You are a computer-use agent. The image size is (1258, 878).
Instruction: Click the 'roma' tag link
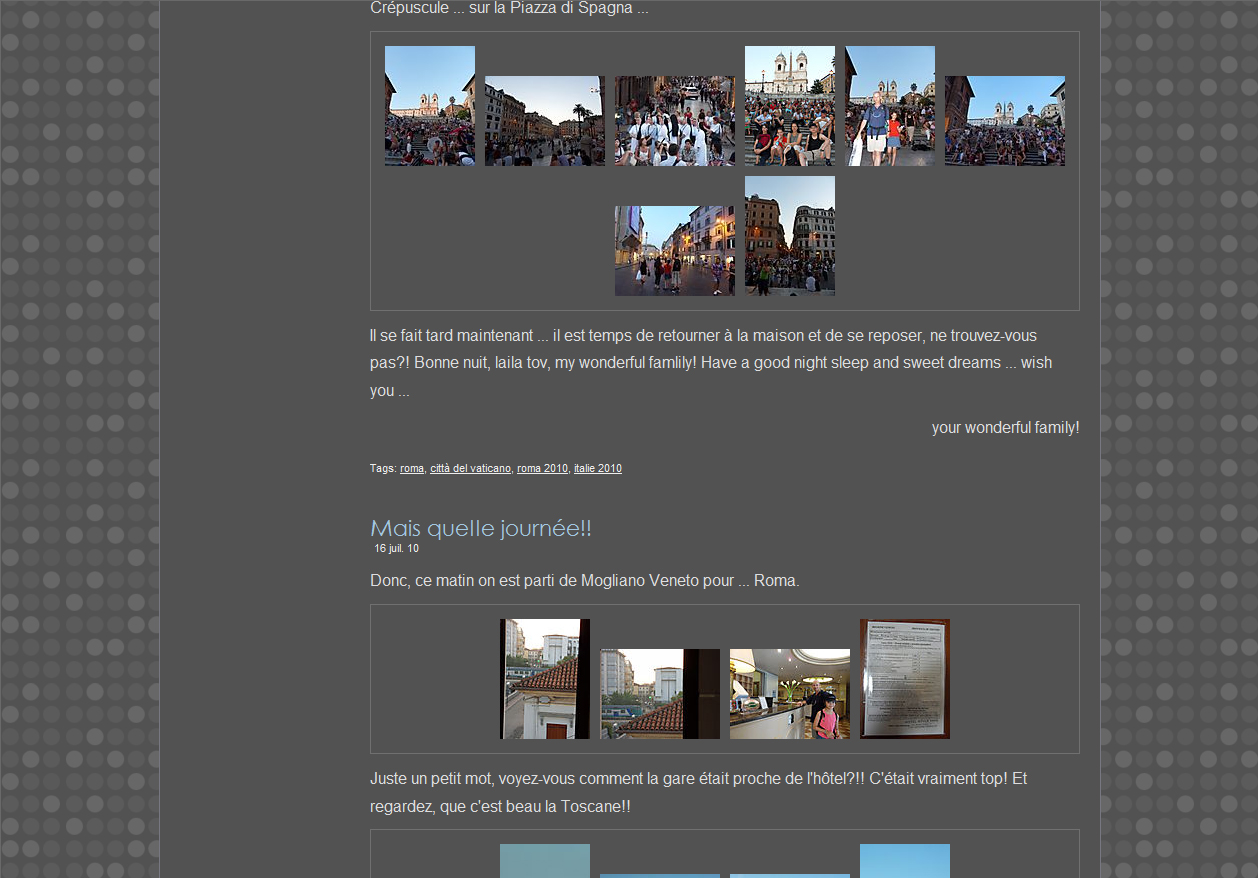[x=412, y=468]
